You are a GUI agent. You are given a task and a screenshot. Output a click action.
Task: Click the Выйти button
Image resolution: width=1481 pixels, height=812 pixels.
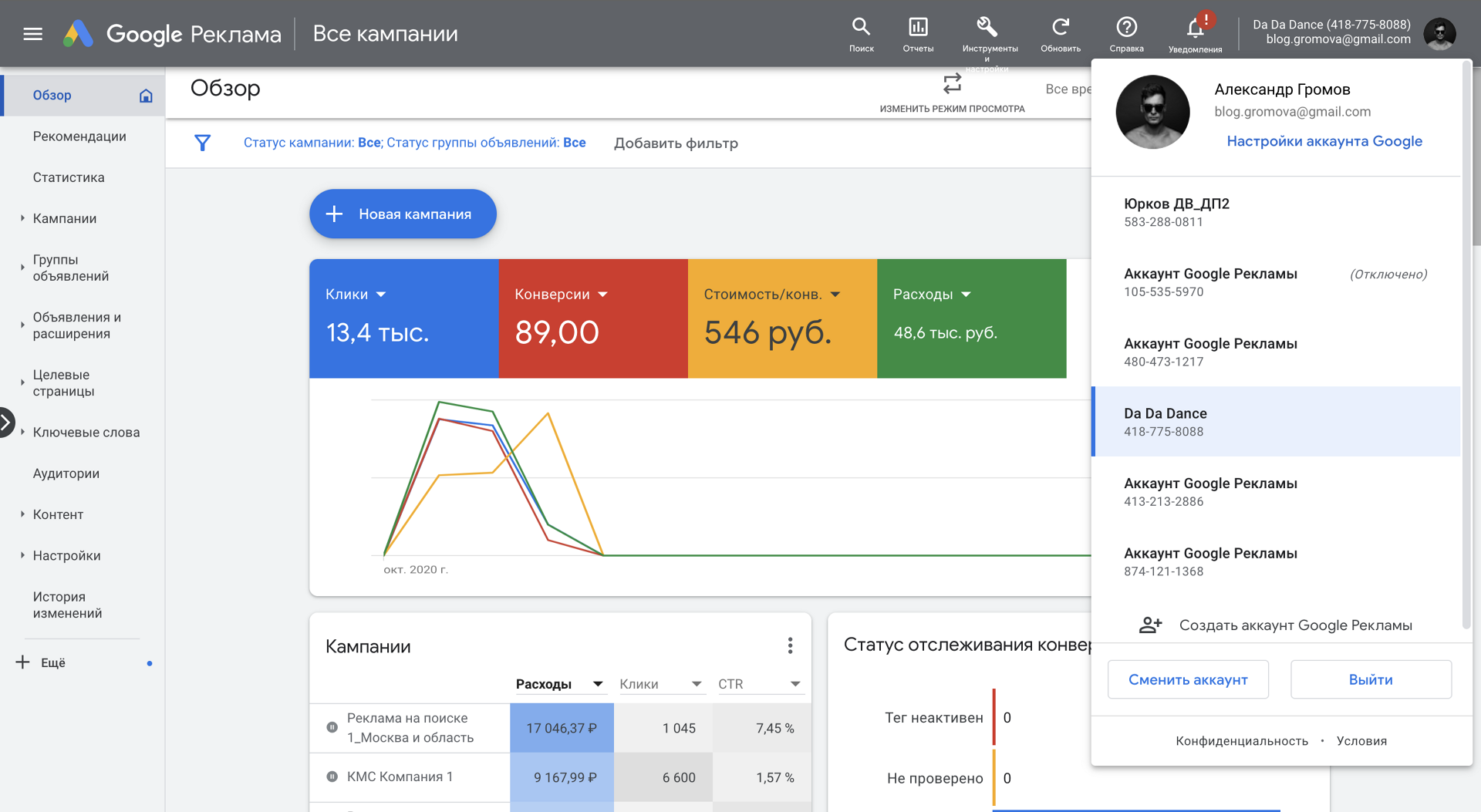click(x=1371, y=679)
